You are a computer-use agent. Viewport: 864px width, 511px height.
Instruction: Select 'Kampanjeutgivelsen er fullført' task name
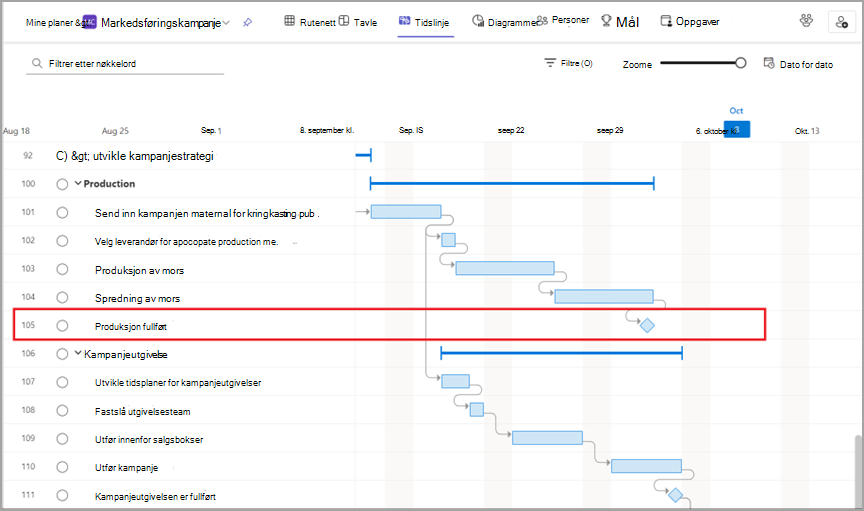coord(155,496)
